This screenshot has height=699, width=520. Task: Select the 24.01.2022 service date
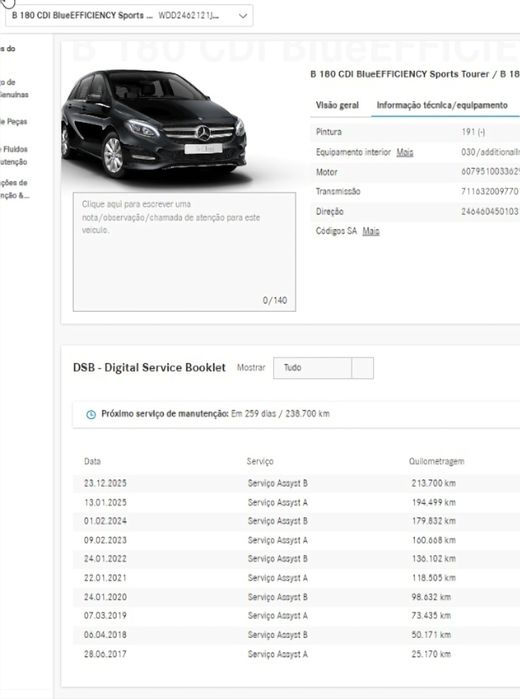click(x=105, y=559)
